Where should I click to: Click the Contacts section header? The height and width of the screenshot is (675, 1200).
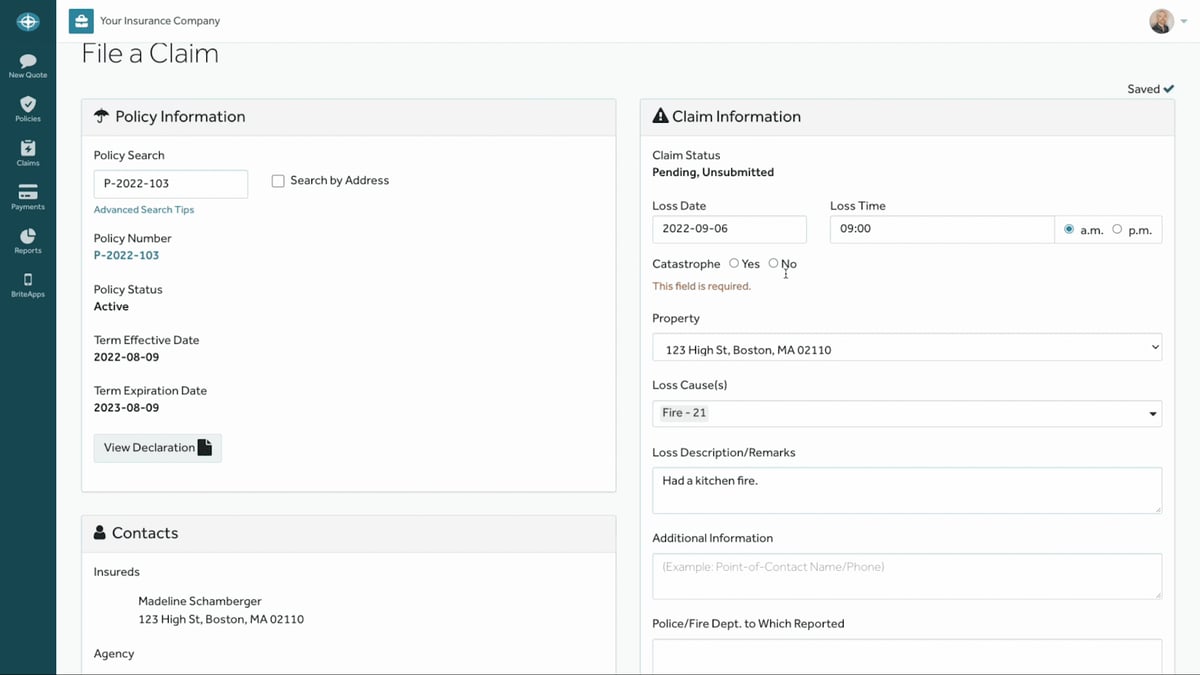pyautogui.click(x=144, y=532)
